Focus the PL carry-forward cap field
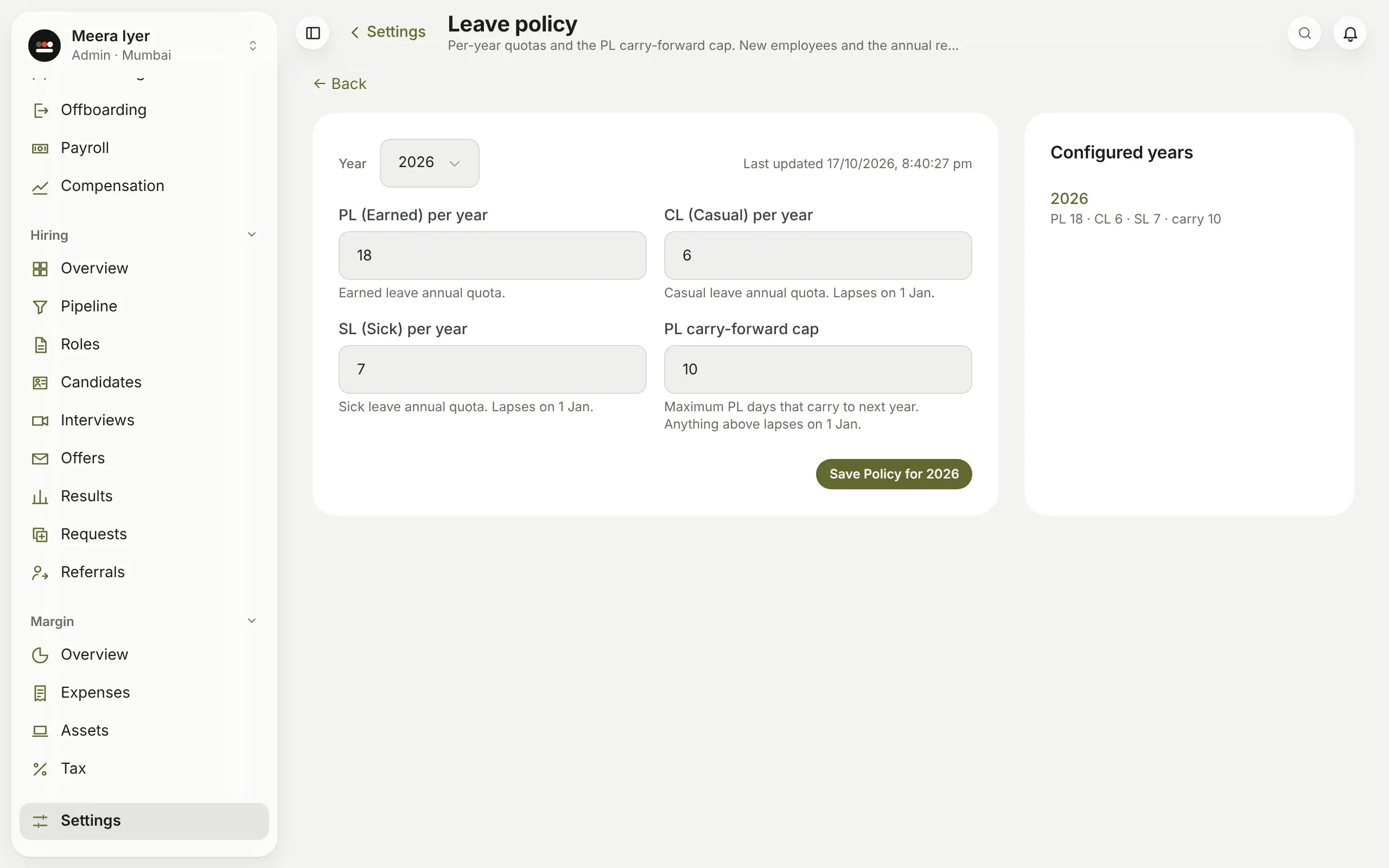Viewport: 1389px width, 868px height. (818, 369)
